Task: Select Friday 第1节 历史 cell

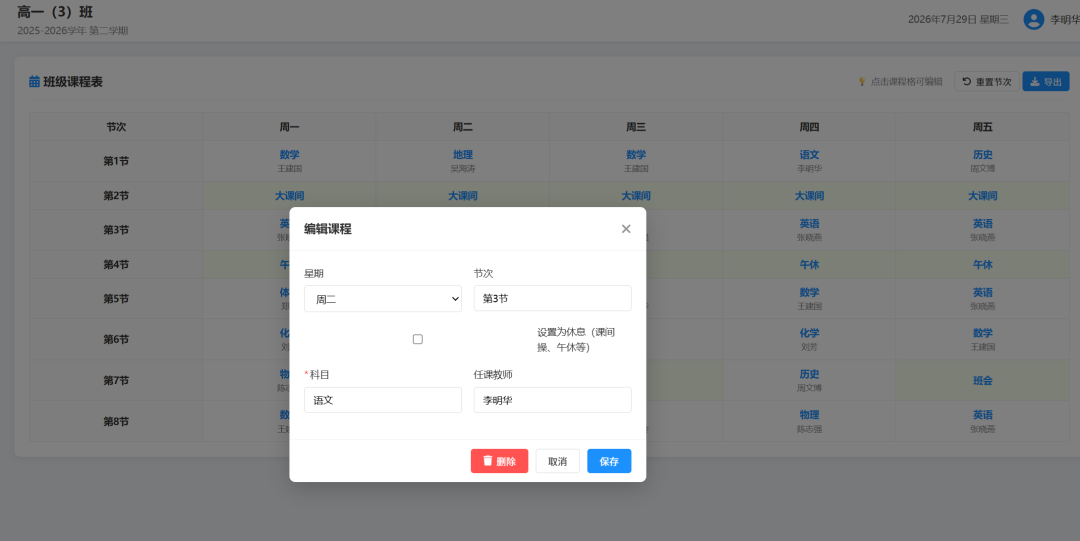Action: (x=982, y=161)
